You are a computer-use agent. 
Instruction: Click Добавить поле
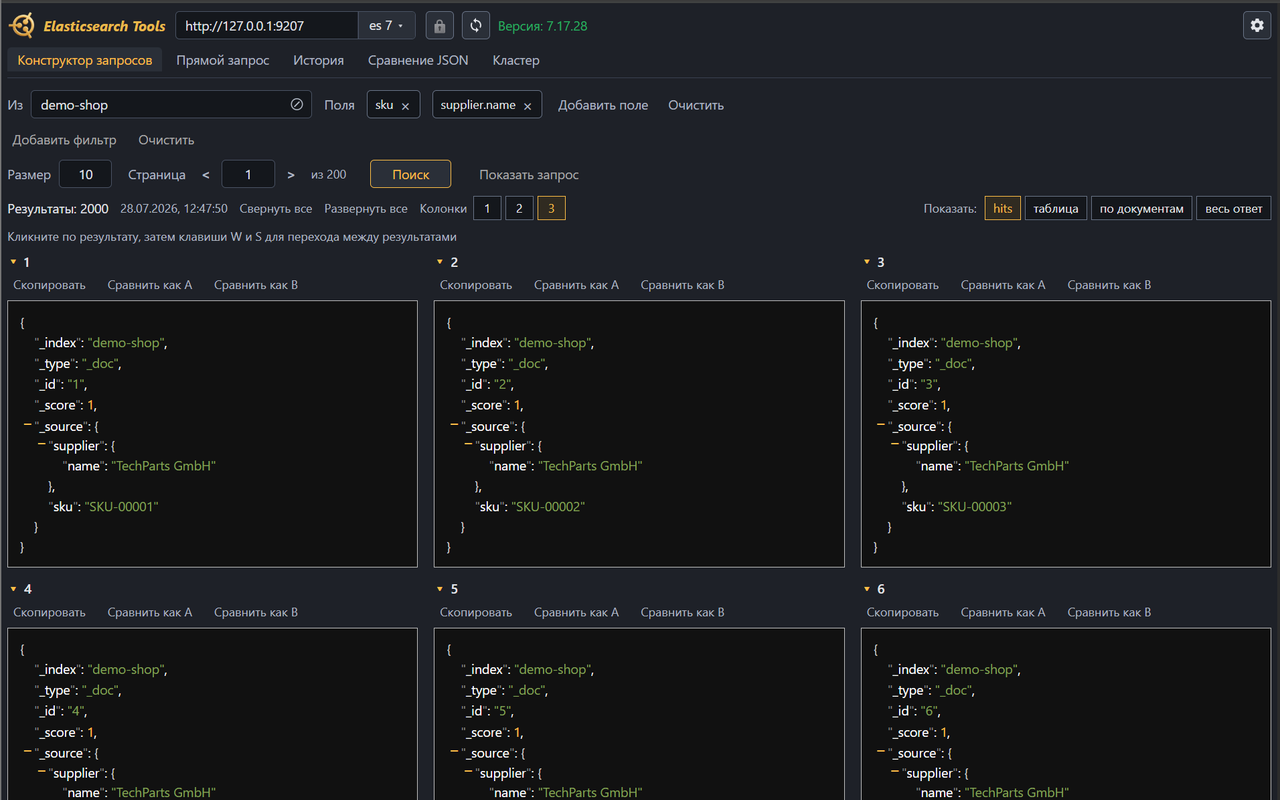coord(603,105)
